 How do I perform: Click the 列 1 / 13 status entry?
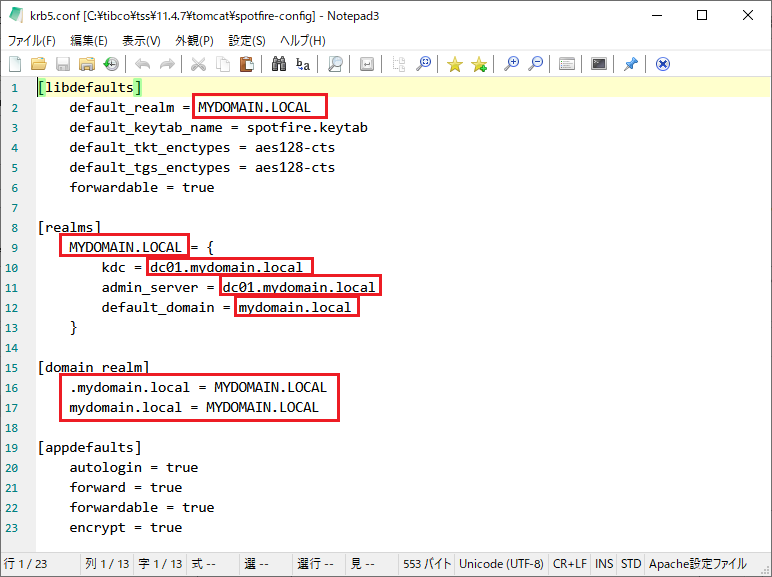(x=107, y=564)
